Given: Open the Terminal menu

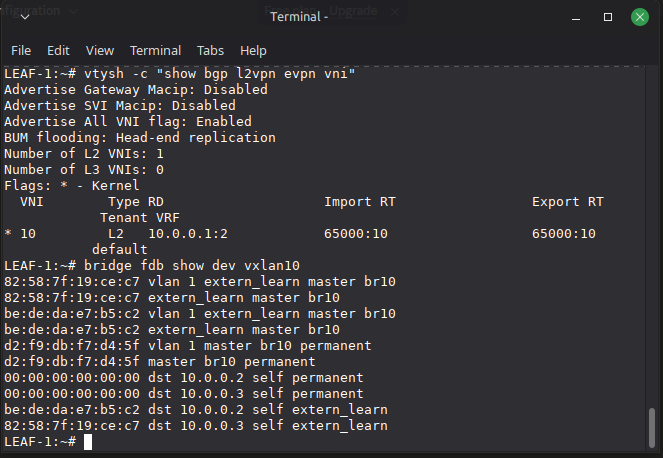Looking at the screenshot, I should tap(155, 51).
